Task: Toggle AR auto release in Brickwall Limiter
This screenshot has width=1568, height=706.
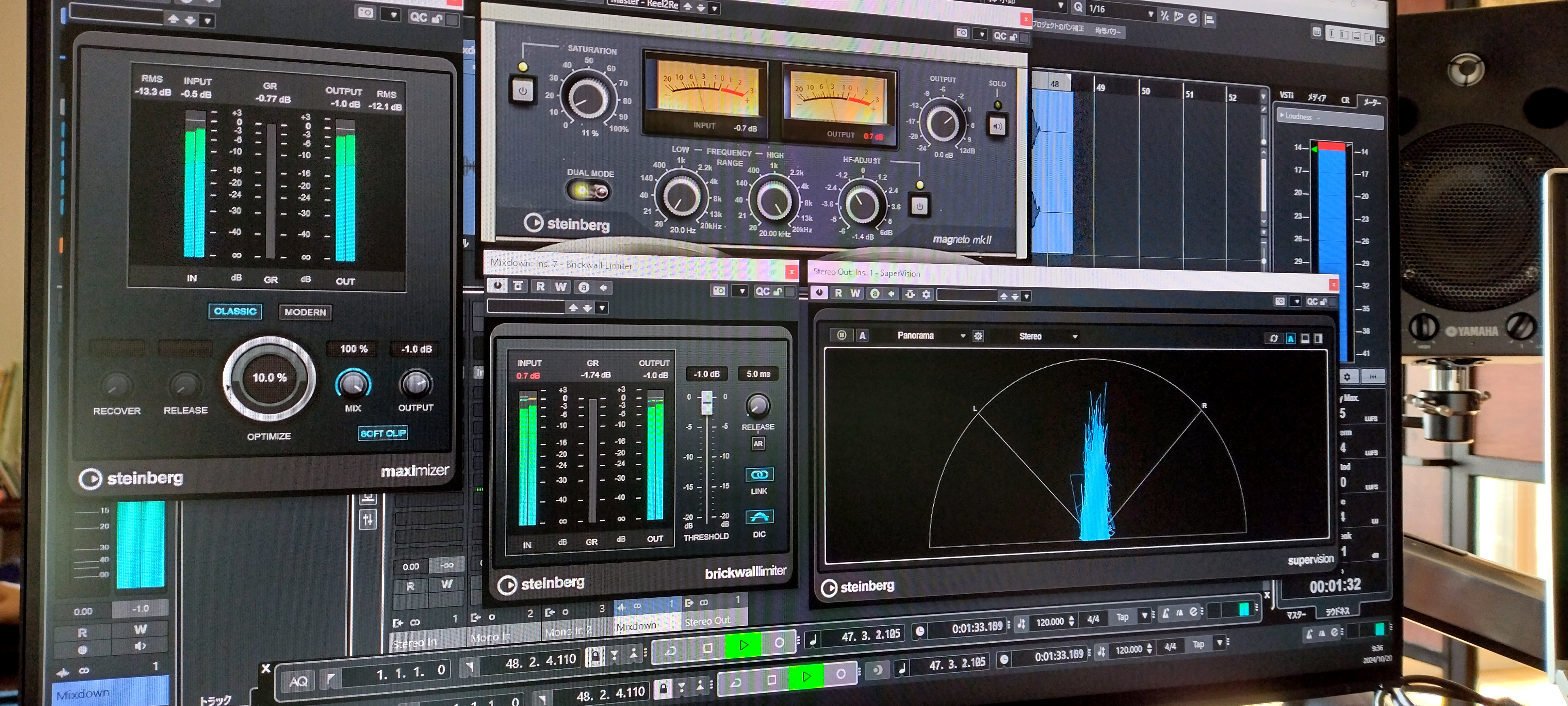Action: pos(758,444)
